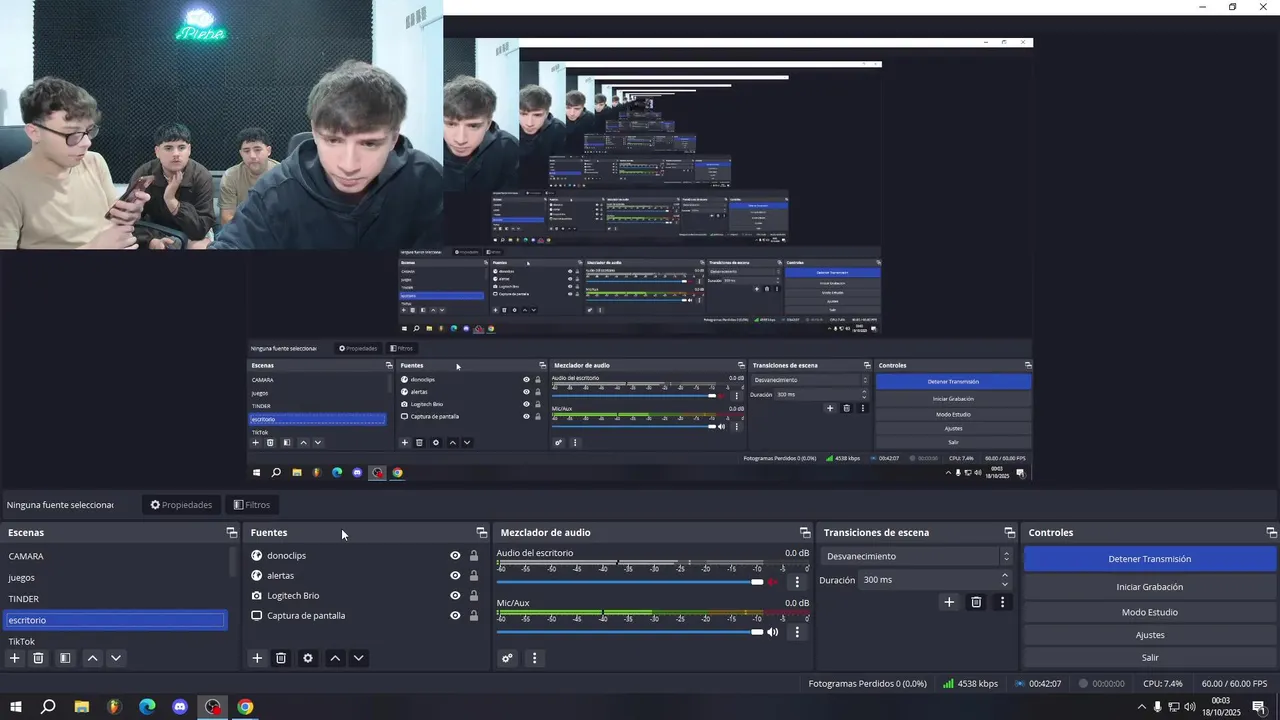This screenshot has width=1280, height=720.
Task: Hide the Logitech Brio source
Action: click(x=455, y=596)
